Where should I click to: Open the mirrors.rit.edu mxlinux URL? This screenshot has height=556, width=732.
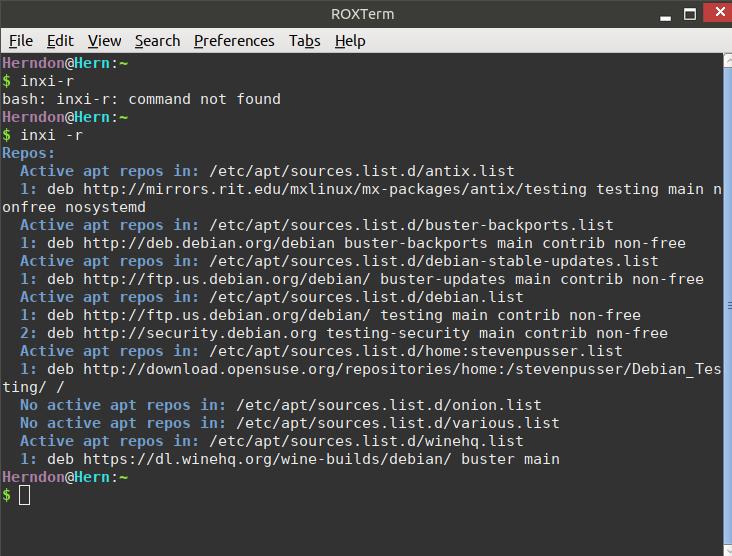tap(335, 189)
